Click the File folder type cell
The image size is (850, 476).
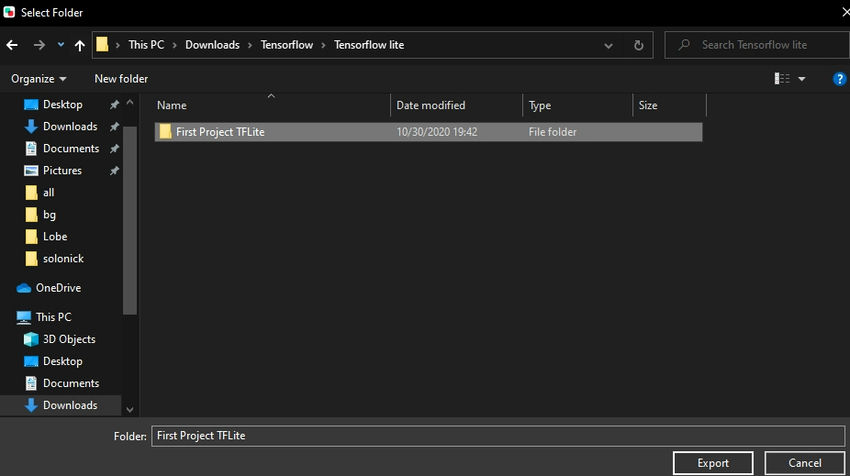coord(552,132)
